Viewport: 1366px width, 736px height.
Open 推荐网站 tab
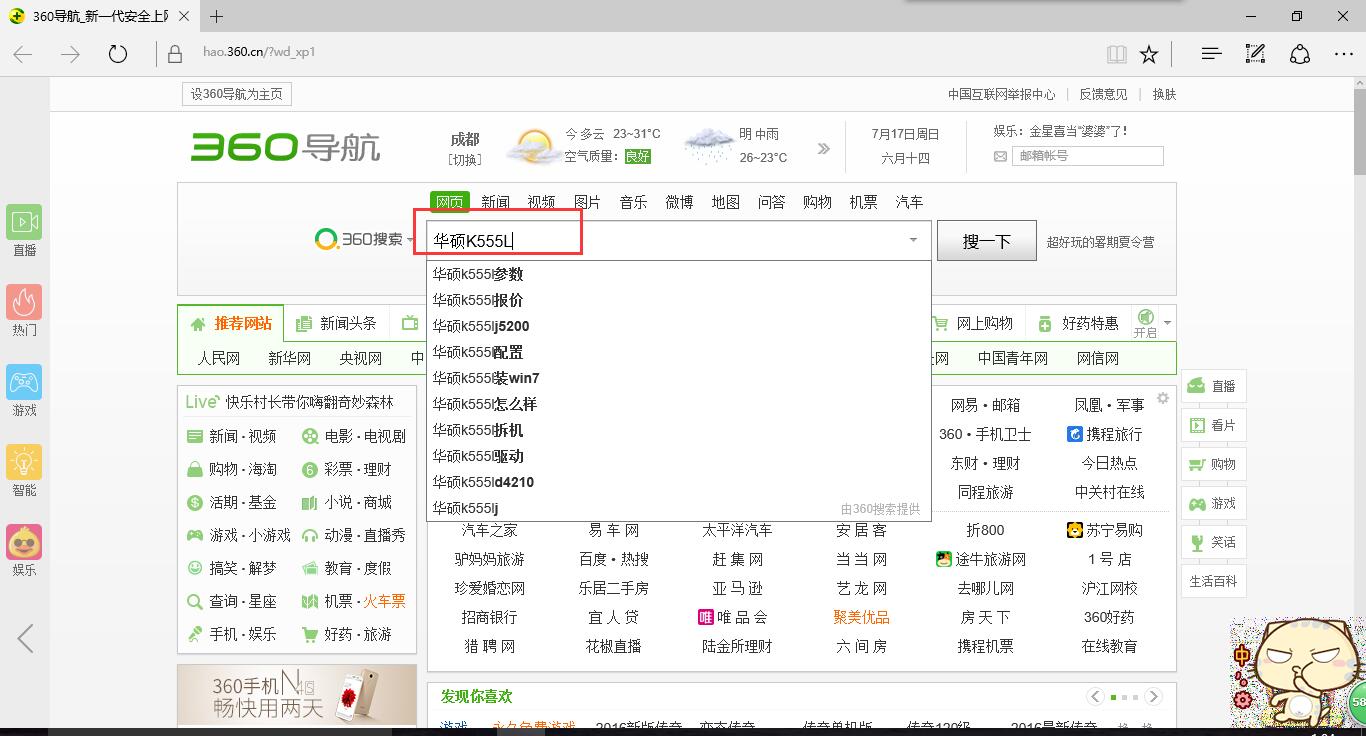tap(231, 323)
